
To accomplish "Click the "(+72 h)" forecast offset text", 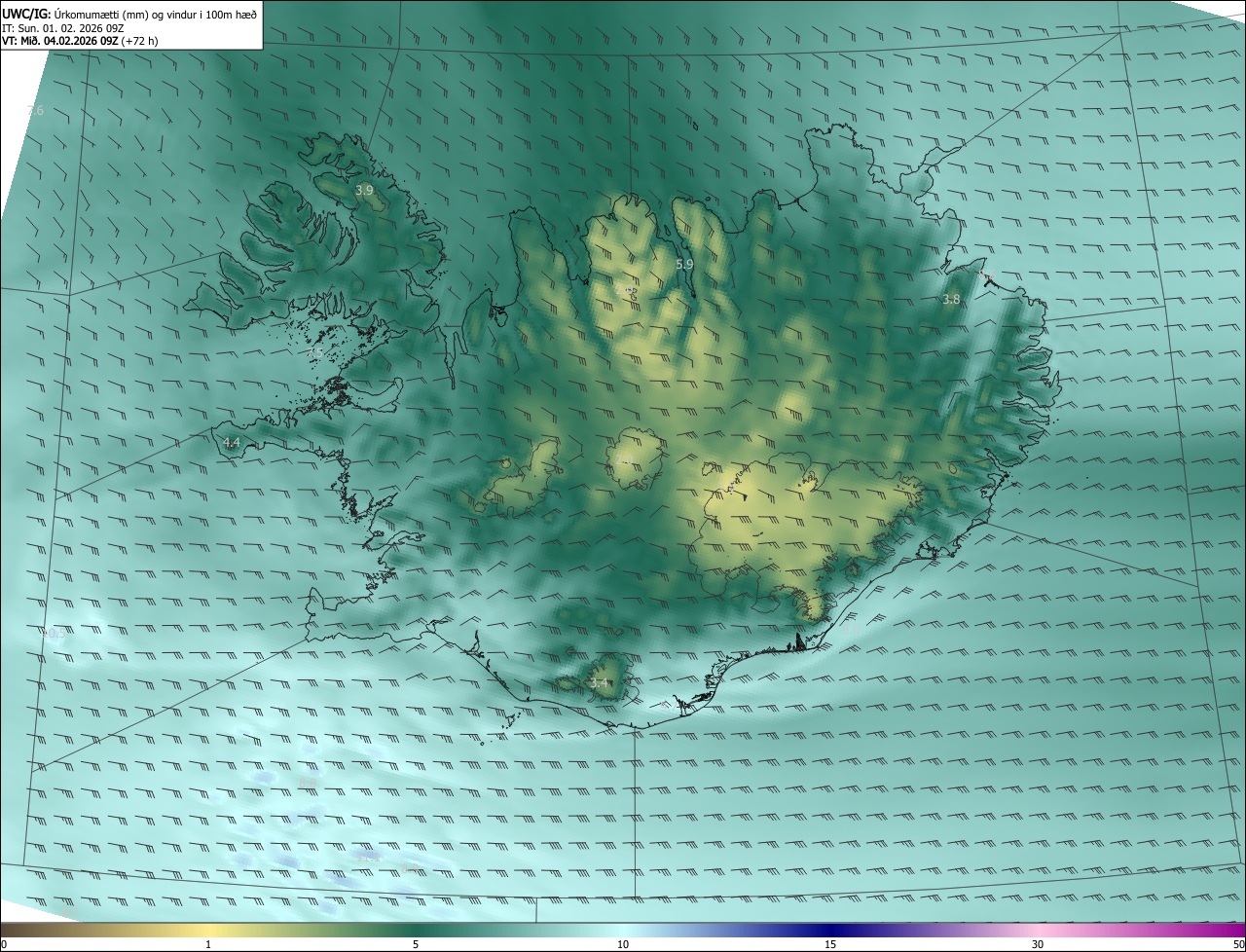I will [x=140, y=41].
